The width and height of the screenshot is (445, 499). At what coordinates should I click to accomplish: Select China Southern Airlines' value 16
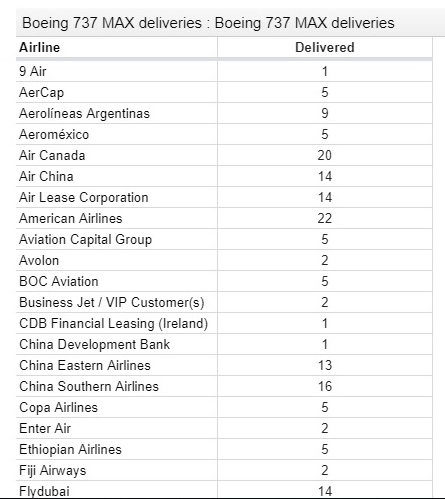[325, 386]
